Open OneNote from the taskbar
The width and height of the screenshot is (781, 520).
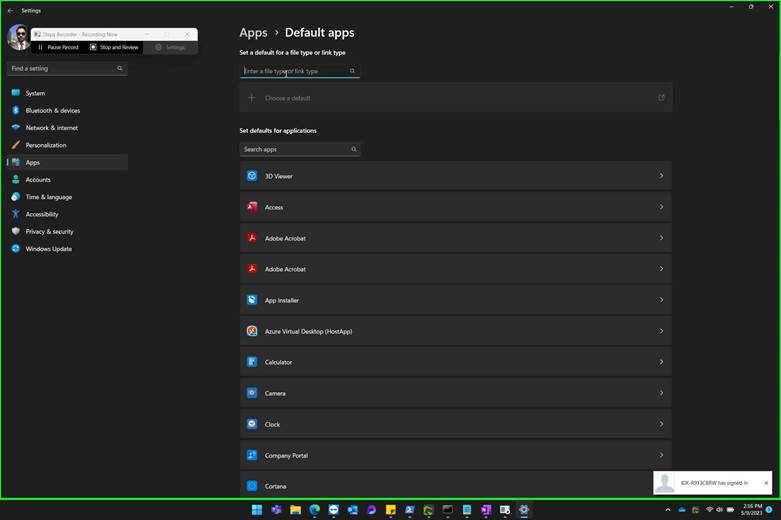click(x=486, y=510)
